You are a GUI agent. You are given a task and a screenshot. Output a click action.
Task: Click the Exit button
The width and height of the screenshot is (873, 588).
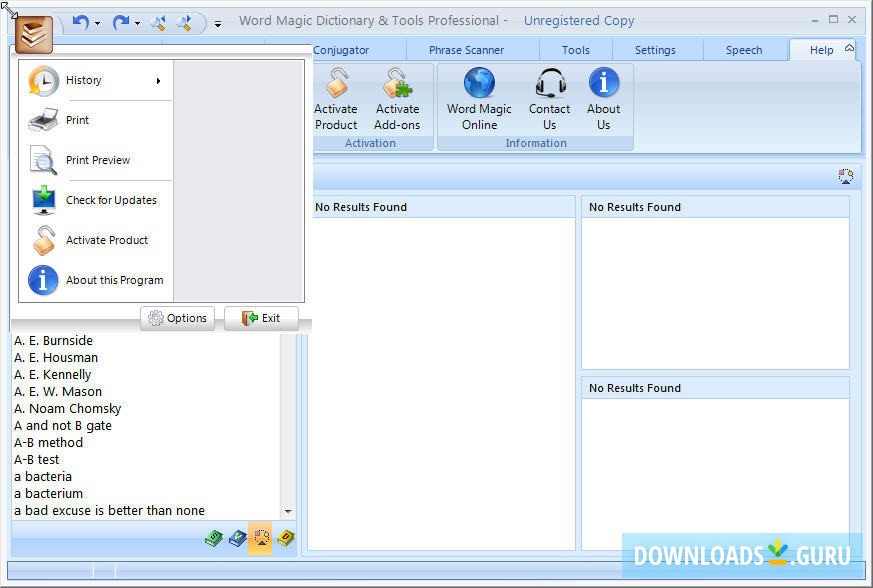pos(261,318)
